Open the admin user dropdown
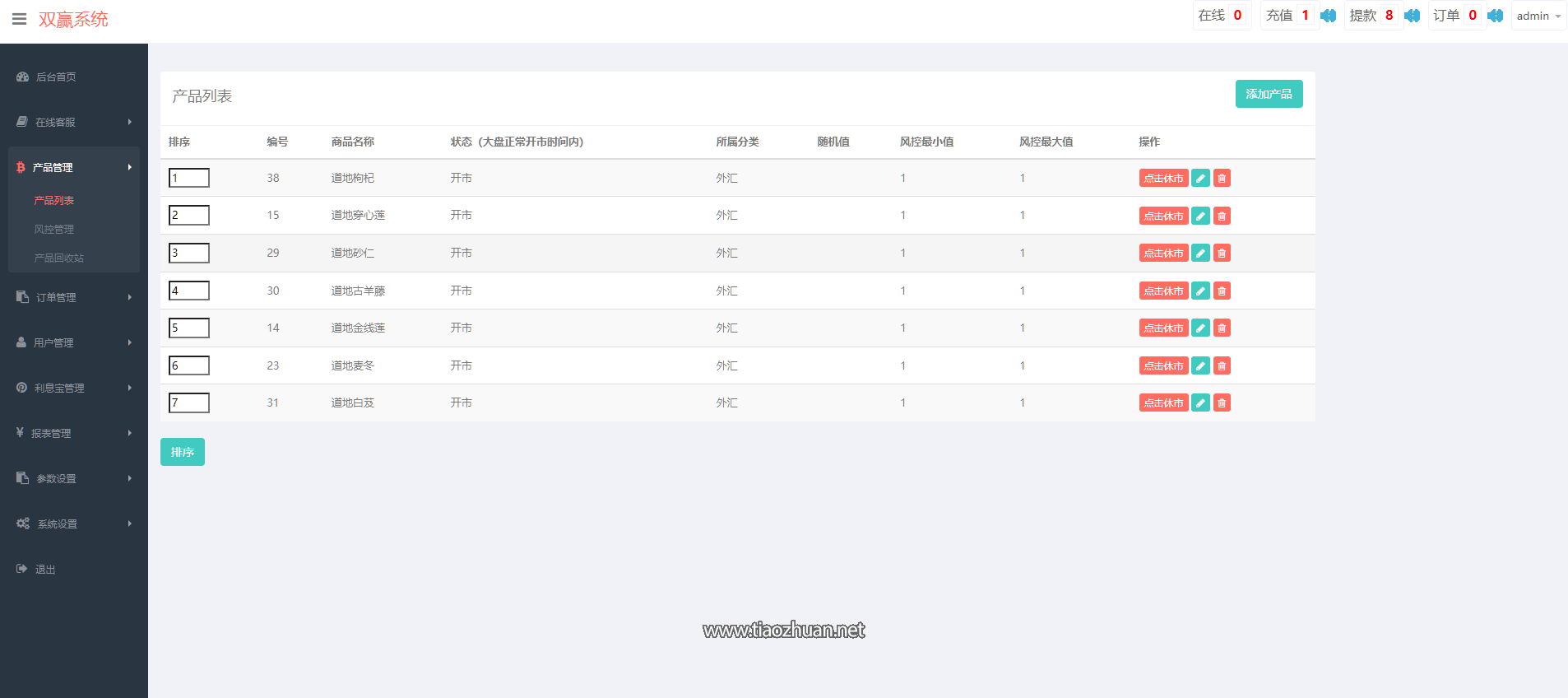 [x=1538, y=16]
